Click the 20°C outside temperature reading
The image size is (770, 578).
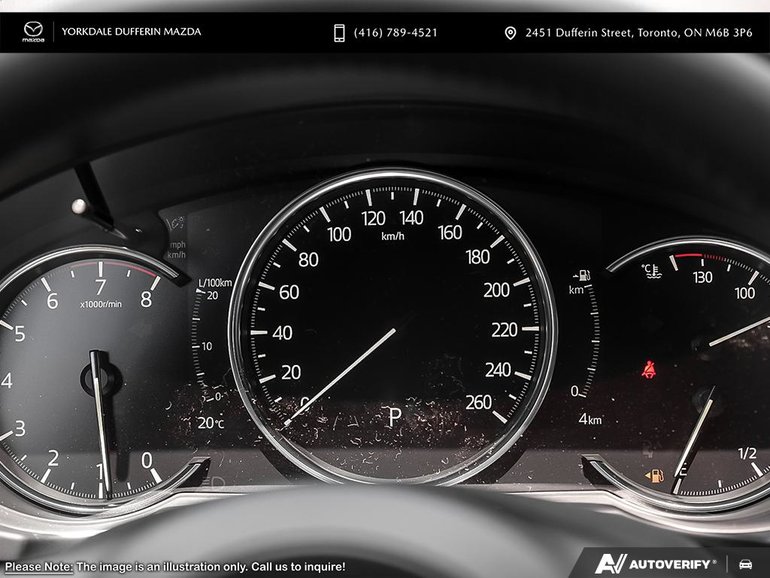210,423
